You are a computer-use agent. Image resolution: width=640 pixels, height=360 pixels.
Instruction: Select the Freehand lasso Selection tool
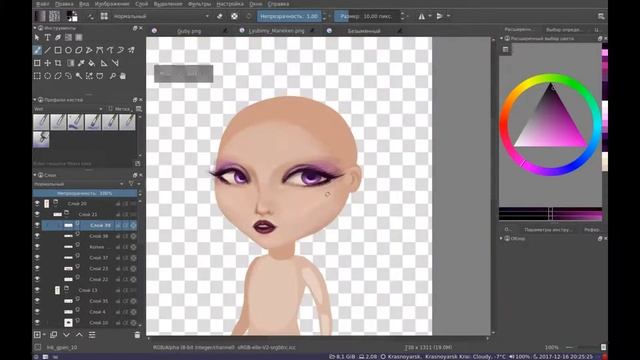tap(69, 76)
